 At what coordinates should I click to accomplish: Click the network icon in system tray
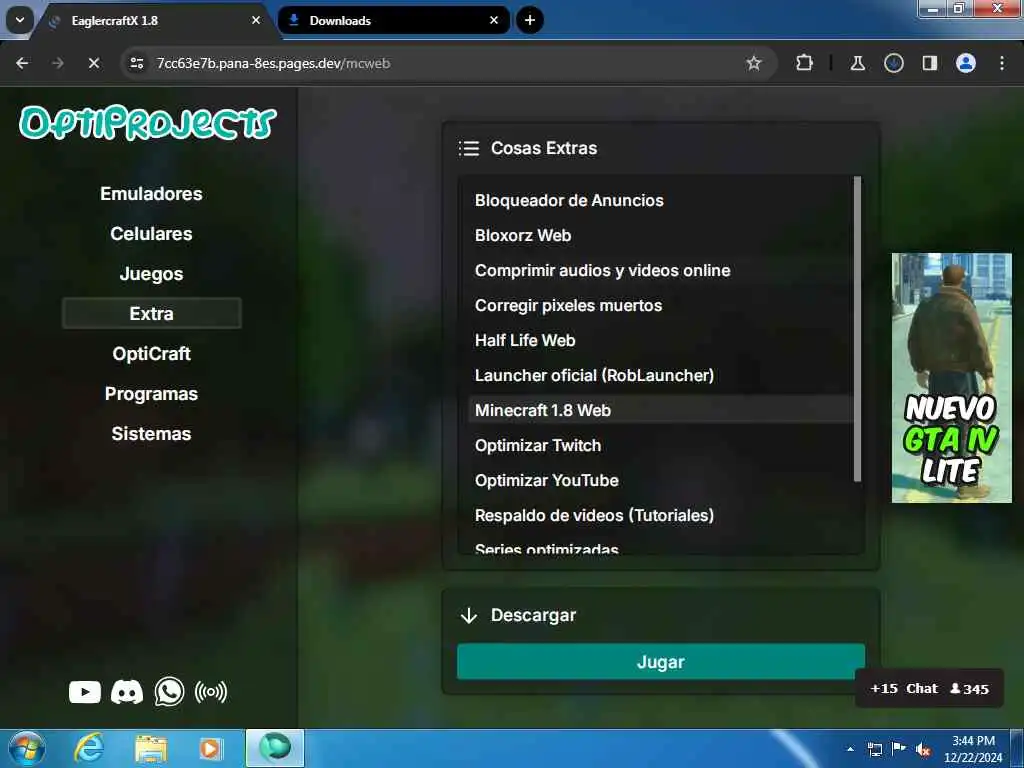pyautogui.click(x=874, y=750)
